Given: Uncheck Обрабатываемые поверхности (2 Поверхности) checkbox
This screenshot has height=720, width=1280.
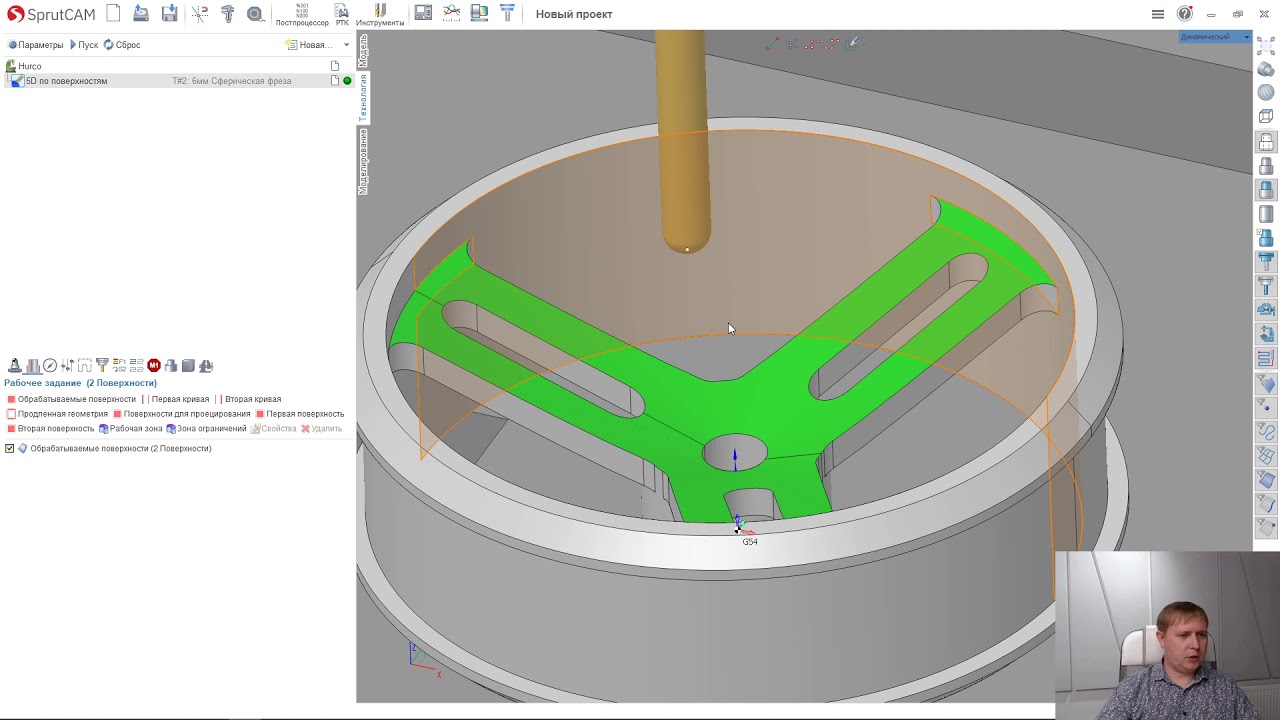Looking at the screenshot, I should pyautogui.click(x=10, y=449).
